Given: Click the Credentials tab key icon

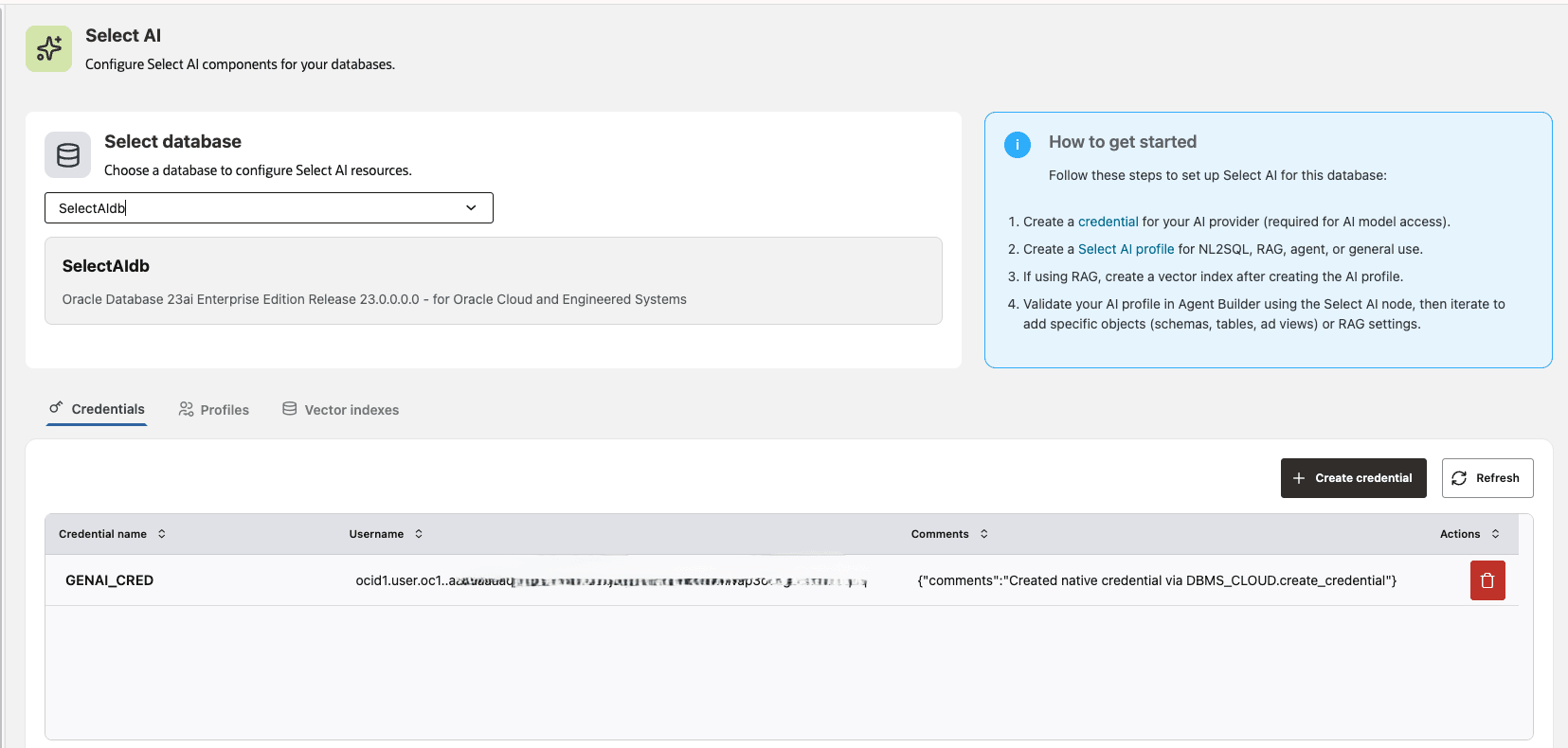Looking at the screenshot, I should coord(56,408).
